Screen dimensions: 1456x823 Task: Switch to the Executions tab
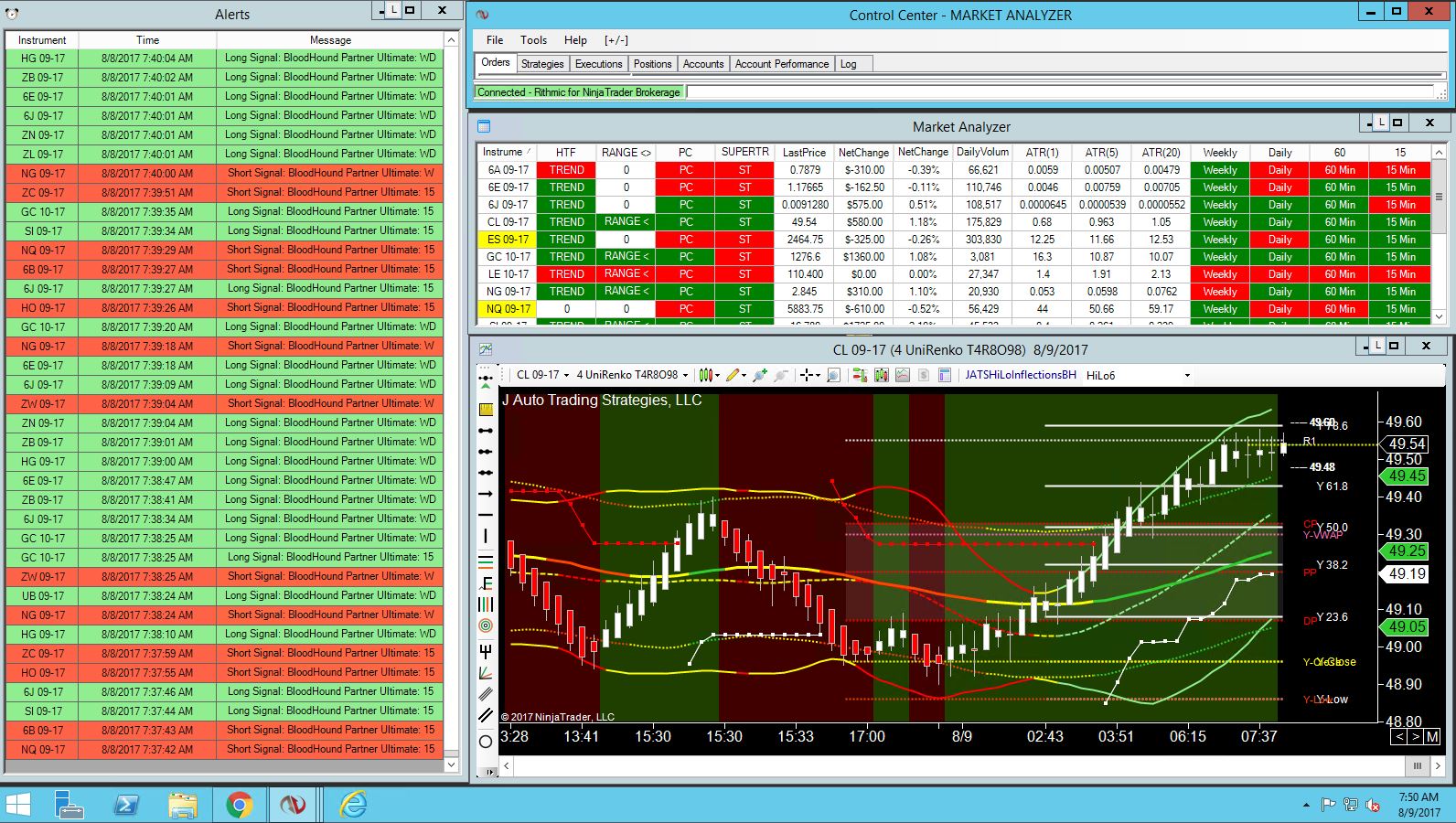[x=598, y=64]
